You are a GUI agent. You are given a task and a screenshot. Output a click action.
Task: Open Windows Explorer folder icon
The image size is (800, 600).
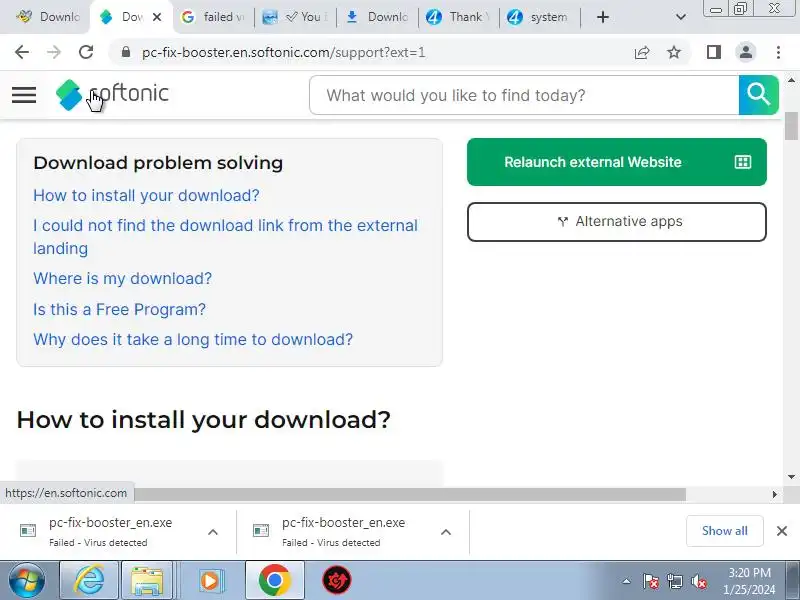[147, 580]
